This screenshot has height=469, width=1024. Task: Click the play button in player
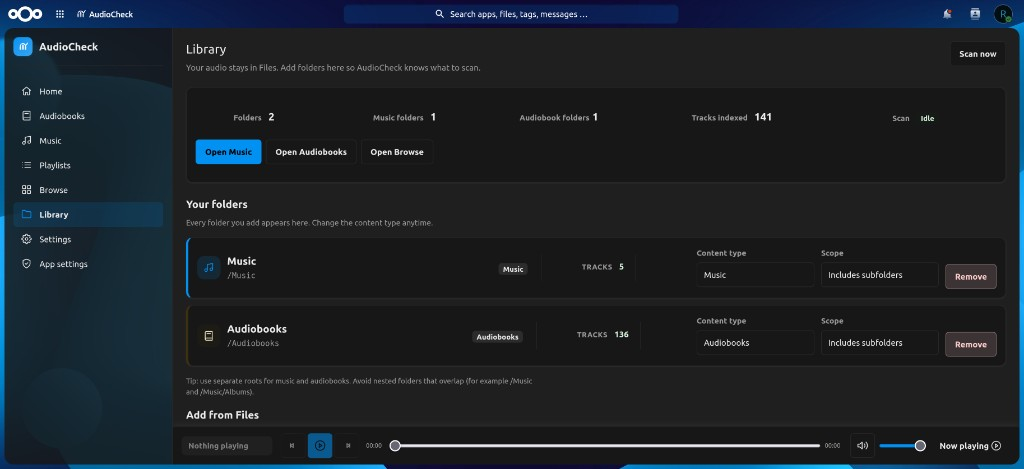pos(320,445)
